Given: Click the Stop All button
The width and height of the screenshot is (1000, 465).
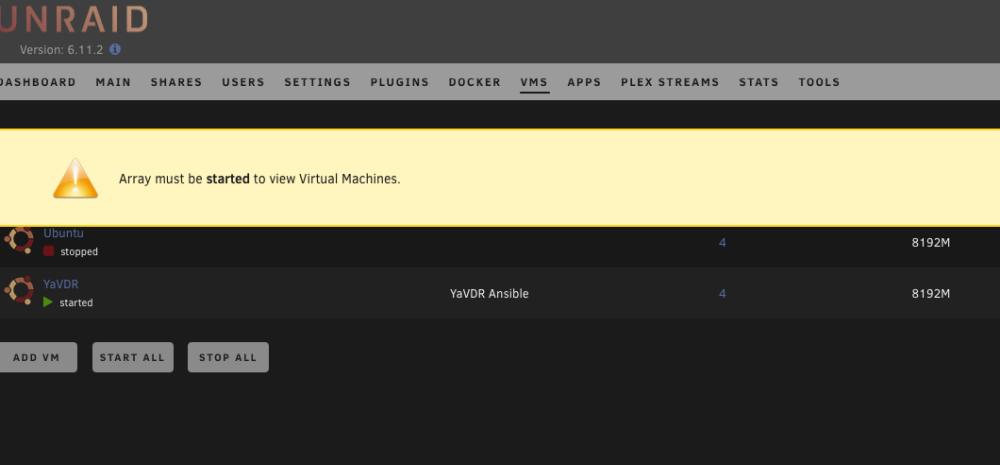Looking at the screenshot, I should (x=228, y=357).
